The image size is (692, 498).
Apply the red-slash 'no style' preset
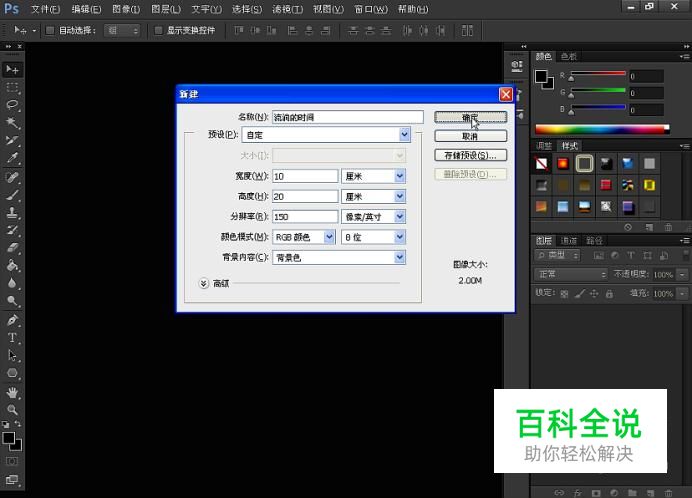tap(542, 163)
